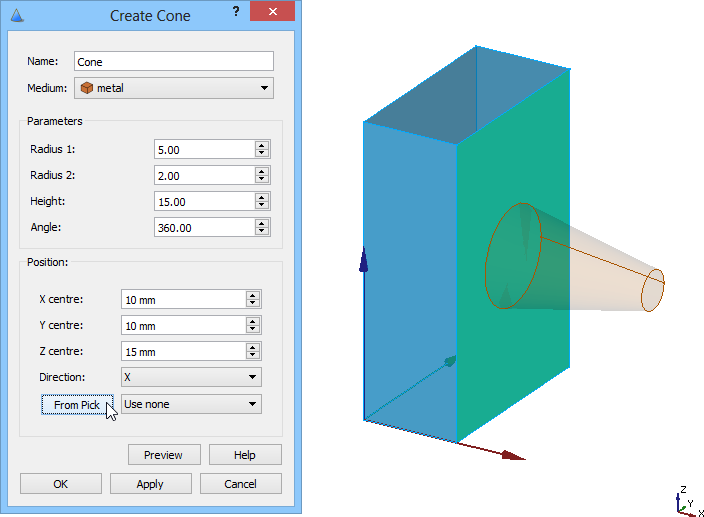The image size is (704, 517).
Task: Decrease the Radius 2 value with down arrow
Action: [x=262, y=180]
